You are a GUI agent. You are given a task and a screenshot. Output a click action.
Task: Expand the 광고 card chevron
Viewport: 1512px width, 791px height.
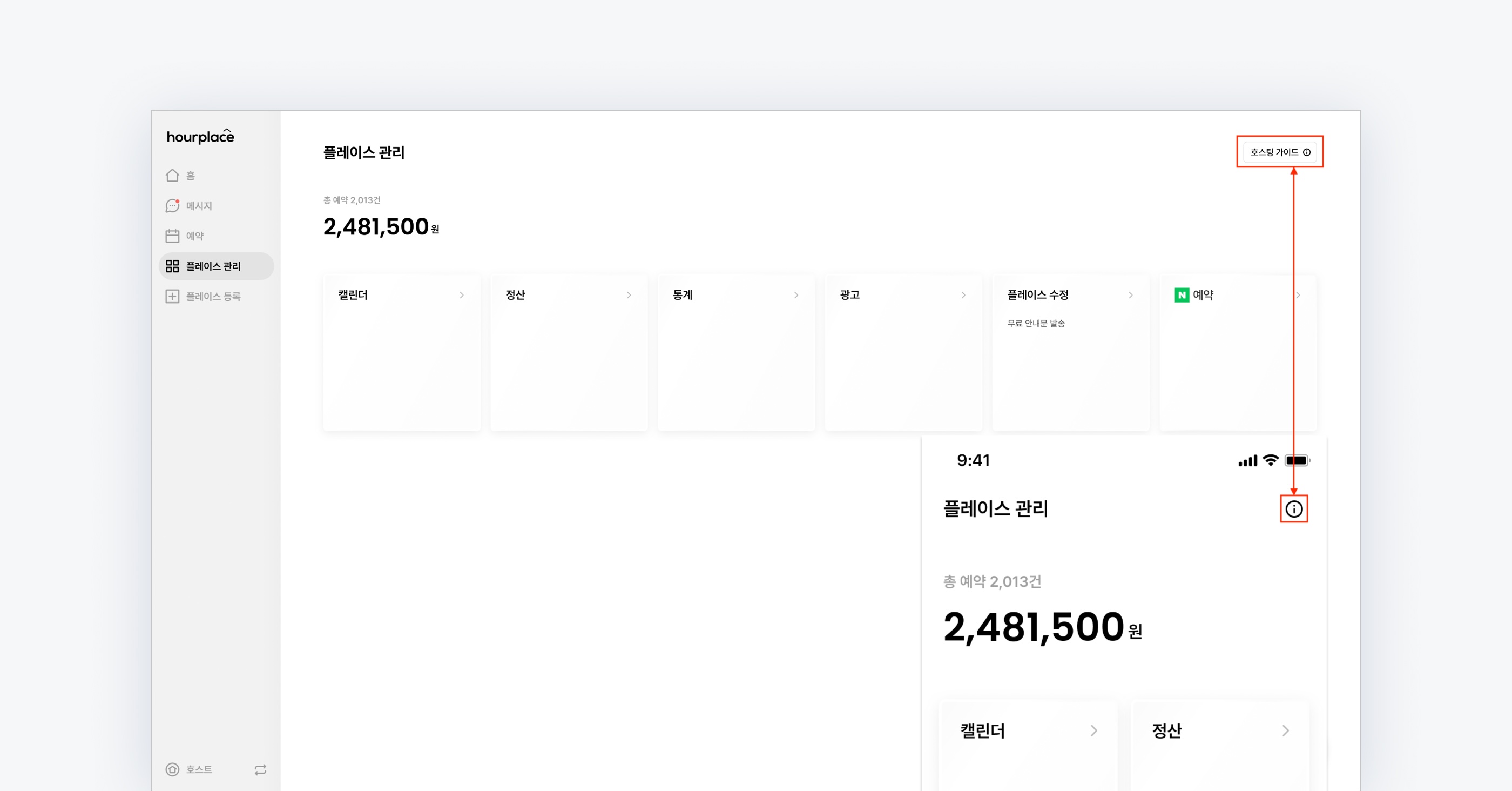click(964, 295)
